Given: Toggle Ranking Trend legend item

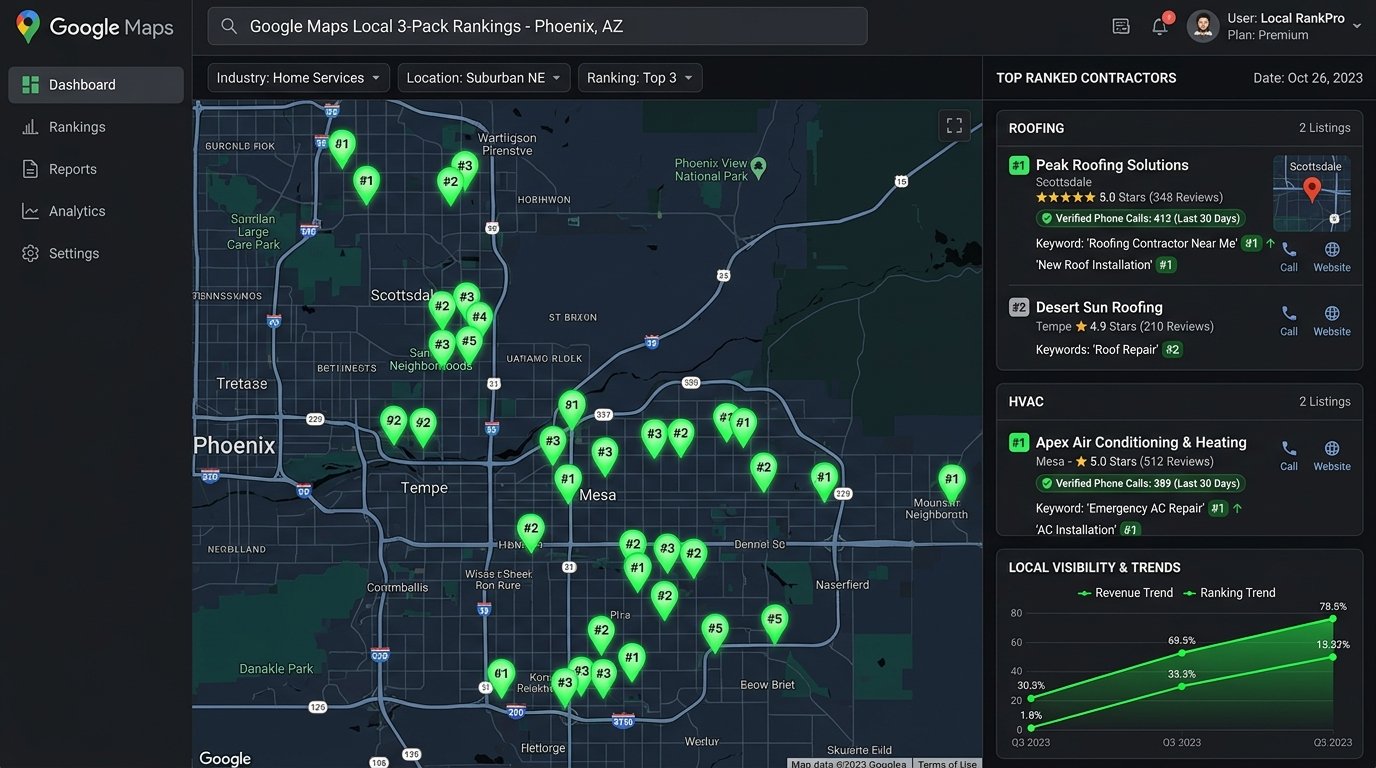Looking at the screenshot, I should click(x=1229, y=593).
